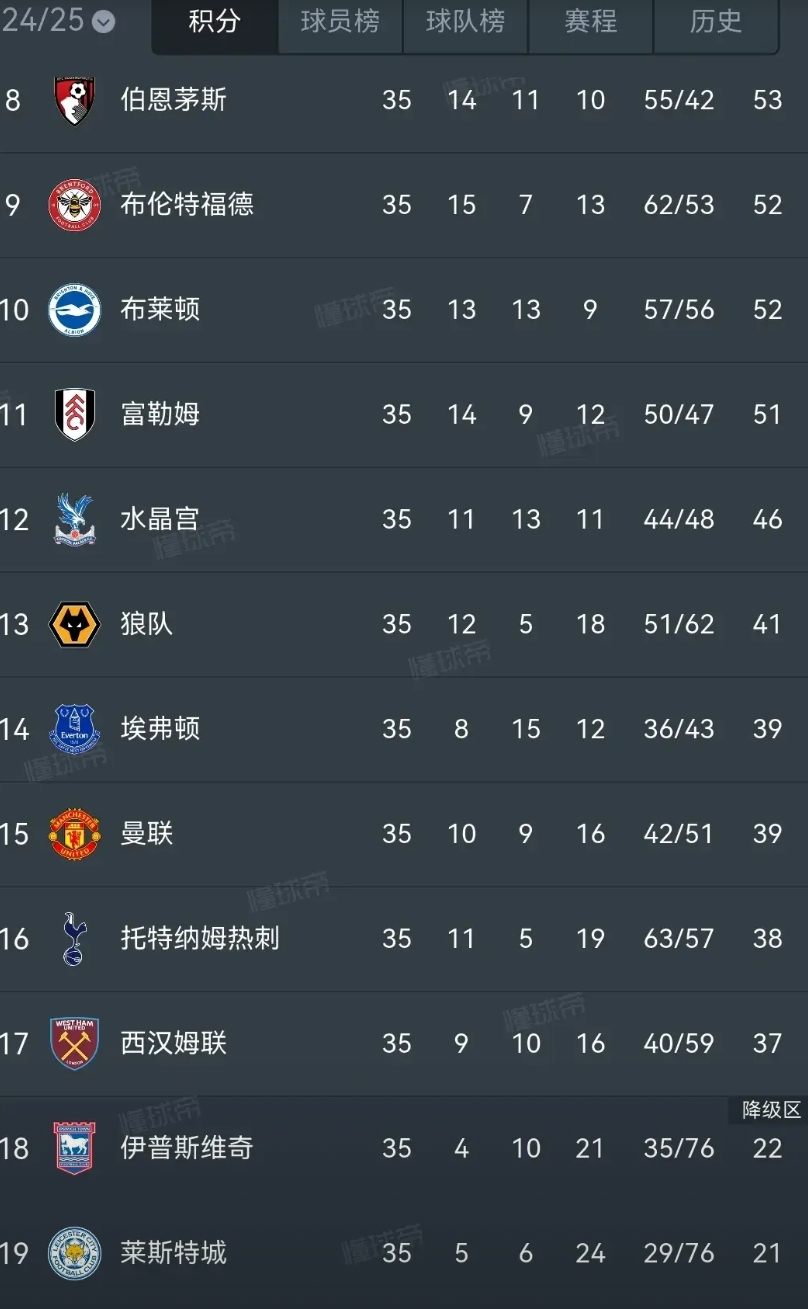Switch to the 球队榜 tab

(465, 21)
